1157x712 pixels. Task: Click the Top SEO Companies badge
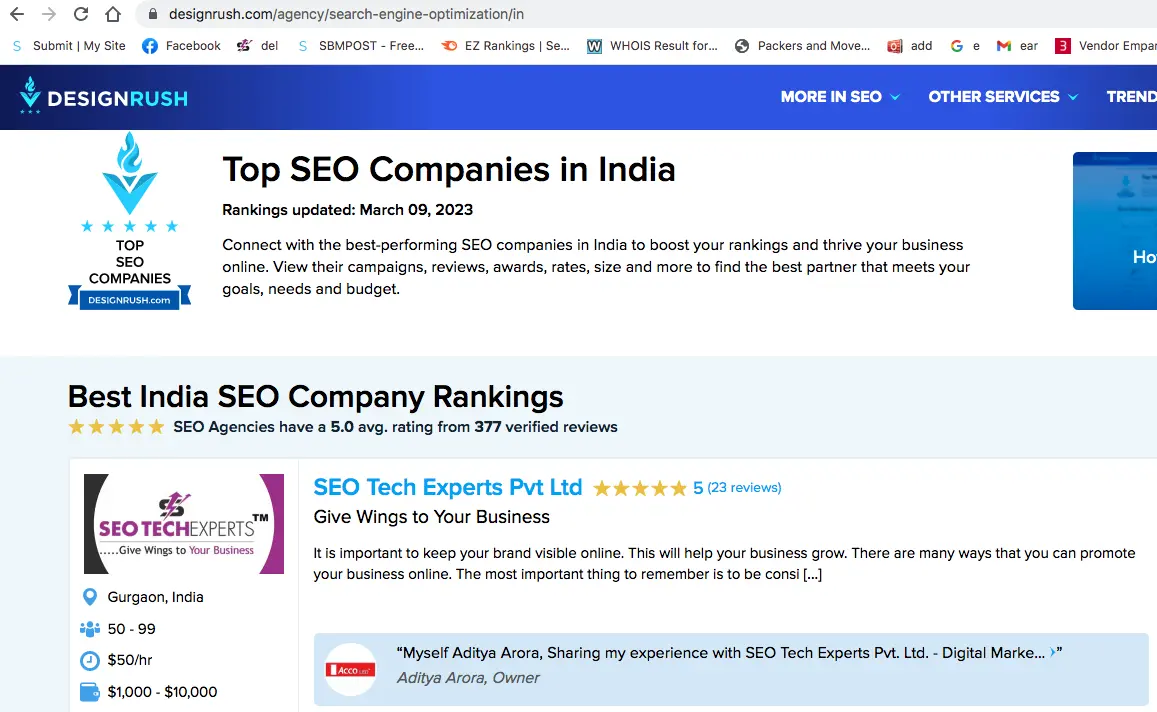[x=129, y=220]
